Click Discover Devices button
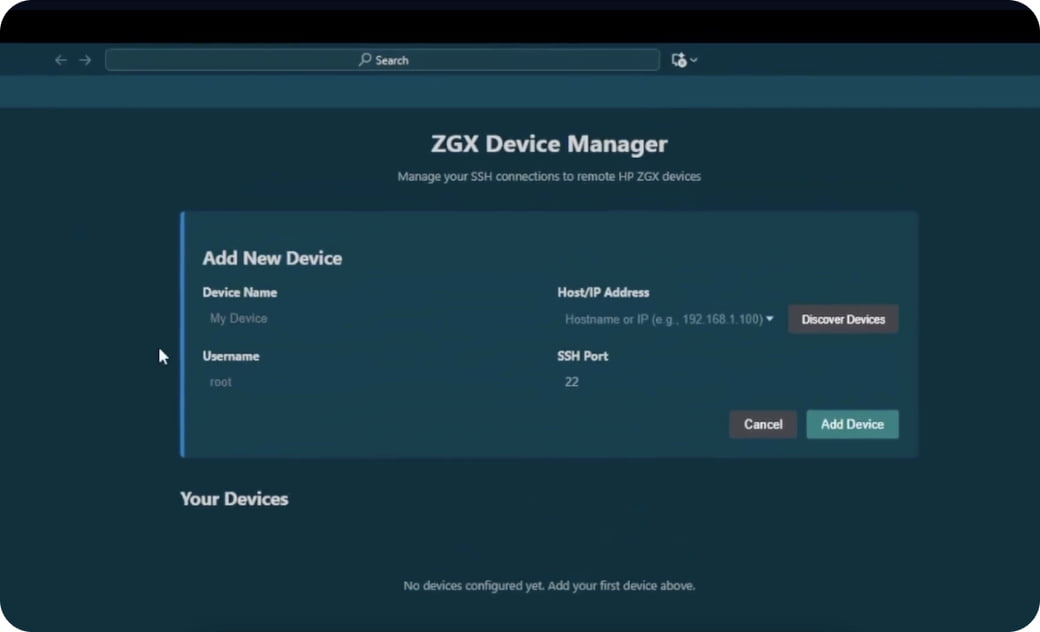The height and width of the screenshot is (632, 1040). coord(843,320)
